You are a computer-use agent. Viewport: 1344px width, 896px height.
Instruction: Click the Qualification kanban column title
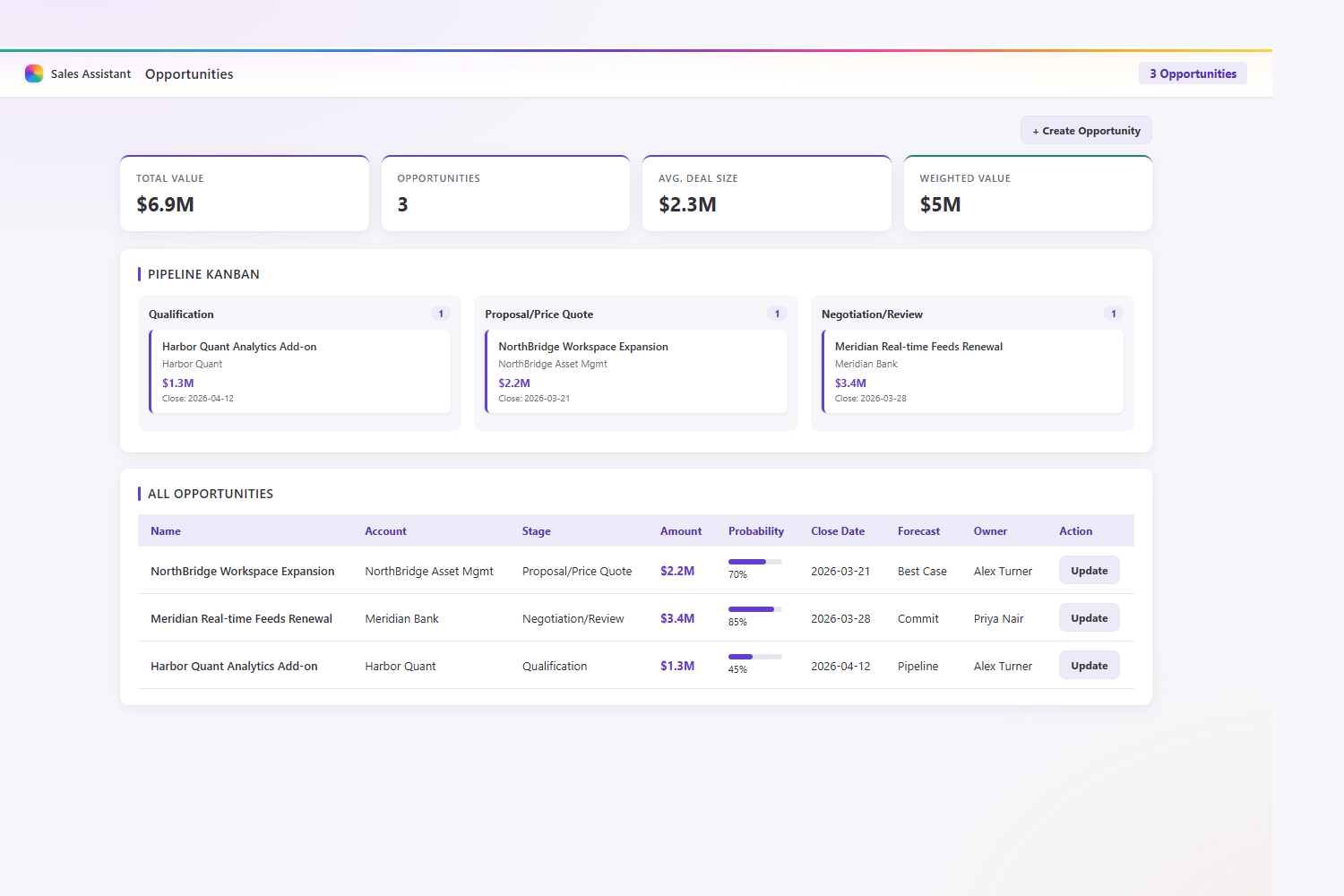click(181, 314)
